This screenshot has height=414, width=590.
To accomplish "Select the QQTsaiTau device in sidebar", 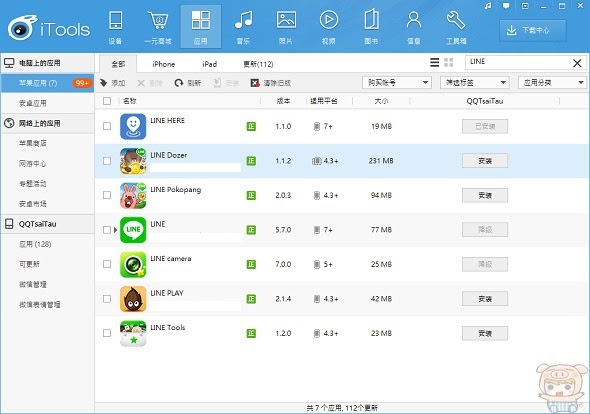I will coord(47,224).
